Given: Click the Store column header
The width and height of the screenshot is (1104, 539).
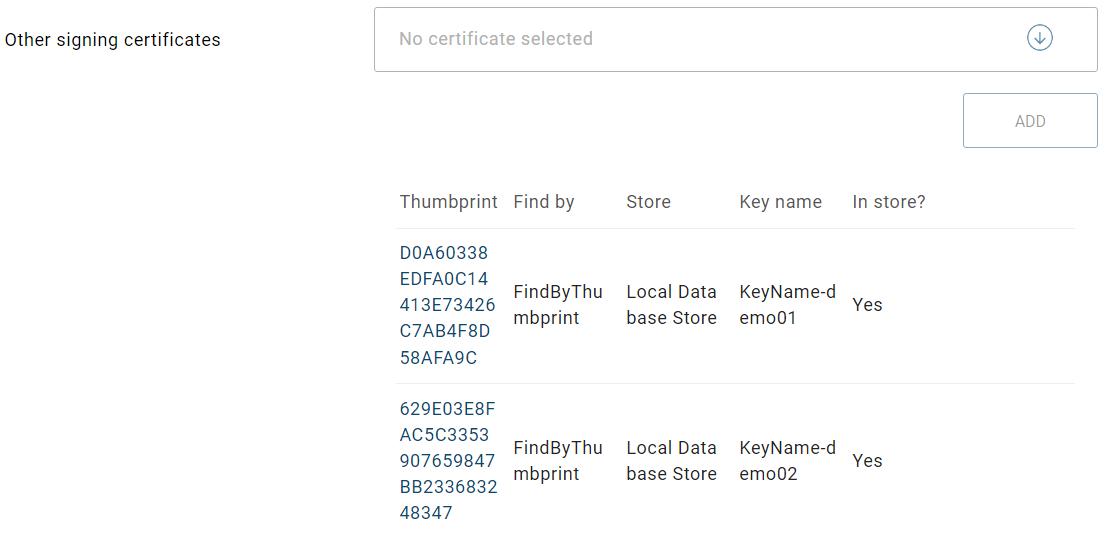Looking at the screenshot, I should point(648,202).
